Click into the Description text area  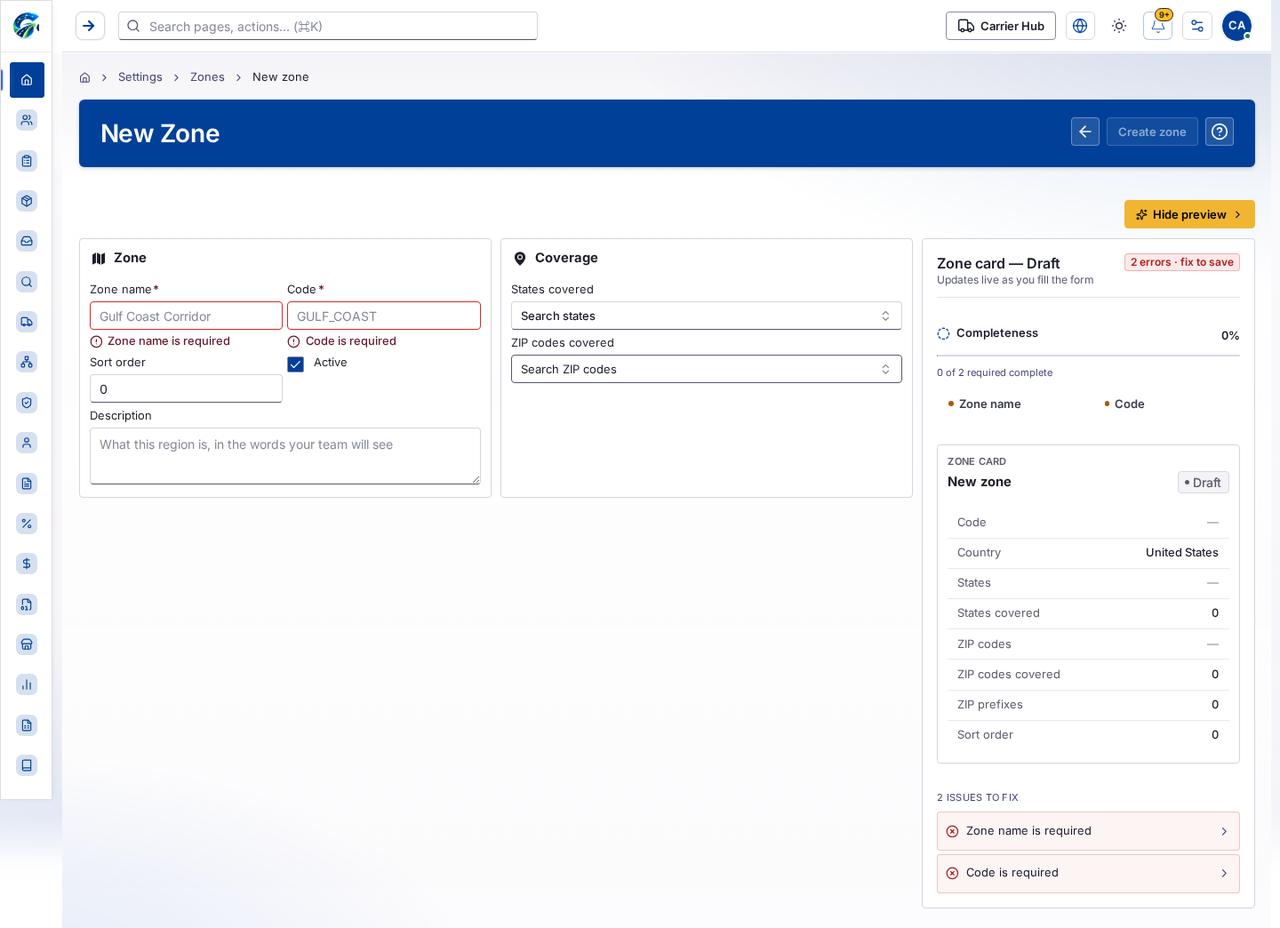pos(285,456)
